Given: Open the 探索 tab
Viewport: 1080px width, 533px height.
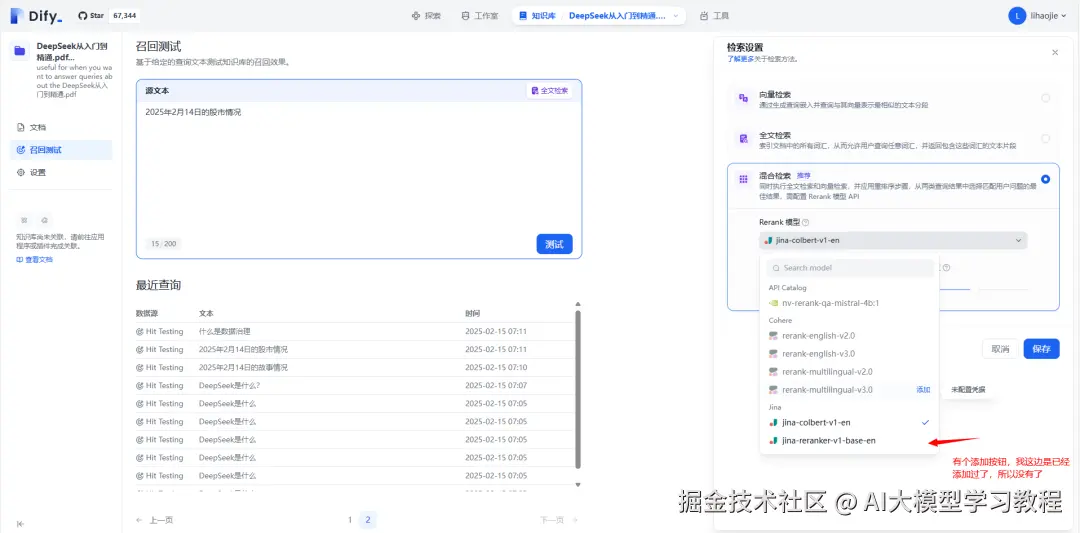Looking at the screenshot, I should [426, 16].
